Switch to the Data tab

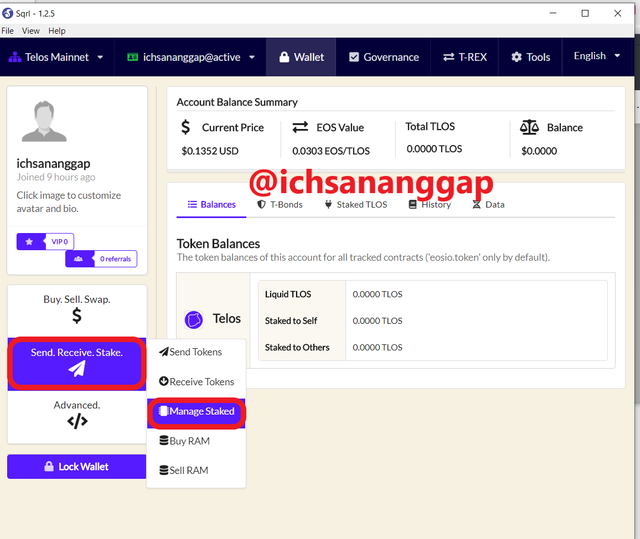[488, 204]
